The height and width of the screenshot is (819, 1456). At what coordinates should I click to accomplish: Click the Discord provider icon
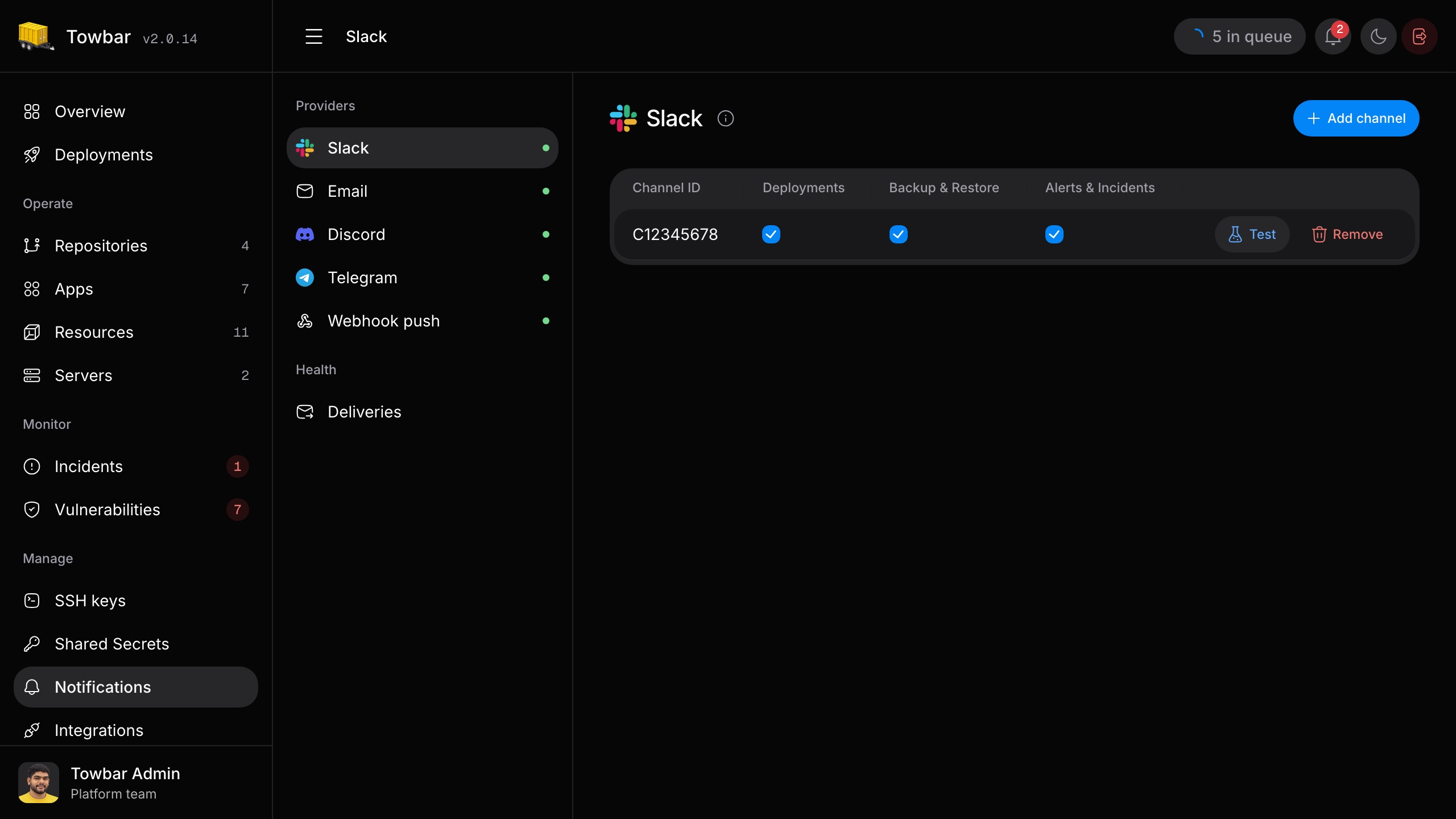click(305, 234)
